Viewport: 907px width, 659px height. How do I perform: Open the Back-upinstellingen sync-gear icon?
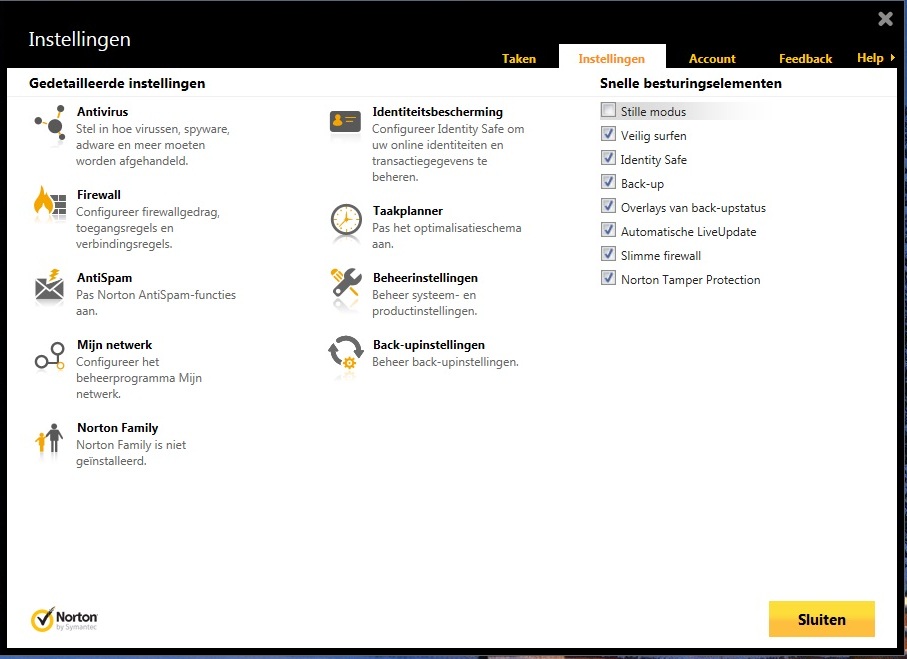tap(346, 352)
